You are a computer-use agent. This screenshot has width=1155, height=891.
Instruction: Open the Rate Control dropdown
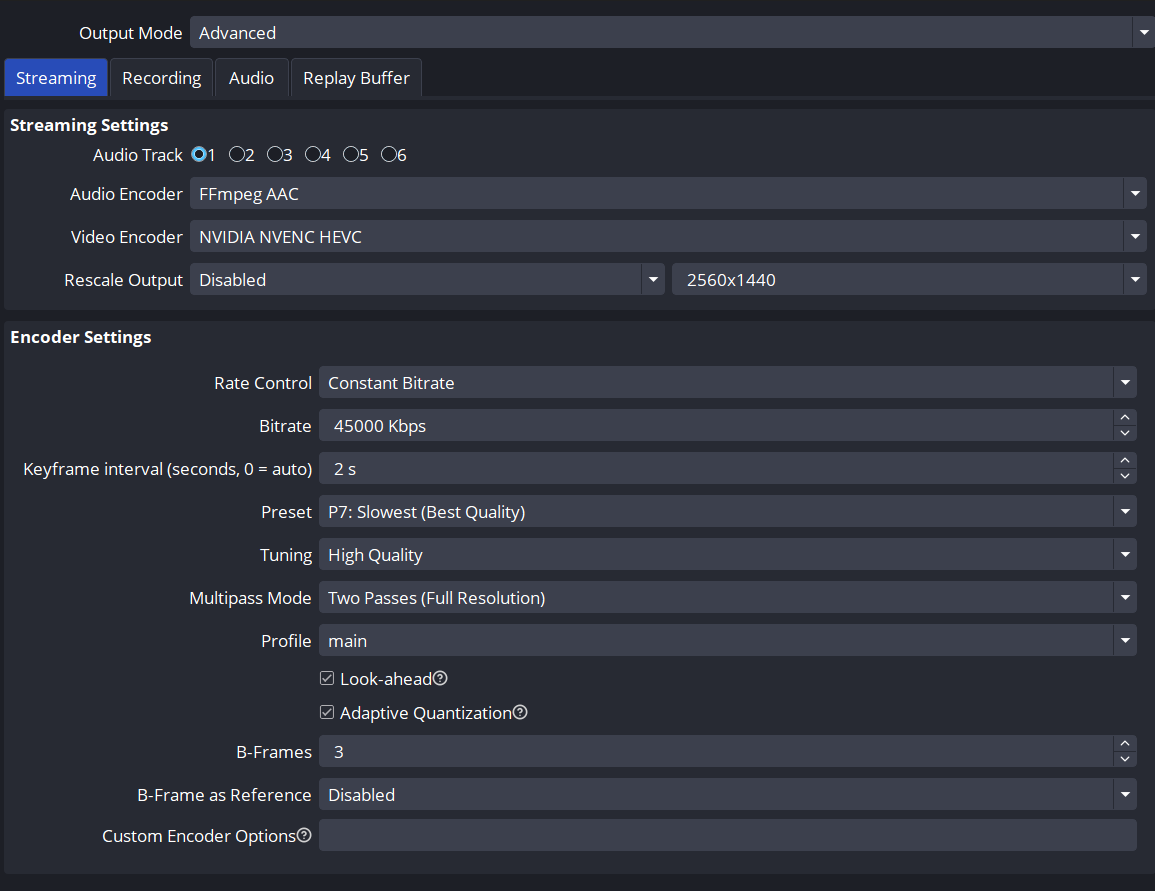click(1126, 383)
